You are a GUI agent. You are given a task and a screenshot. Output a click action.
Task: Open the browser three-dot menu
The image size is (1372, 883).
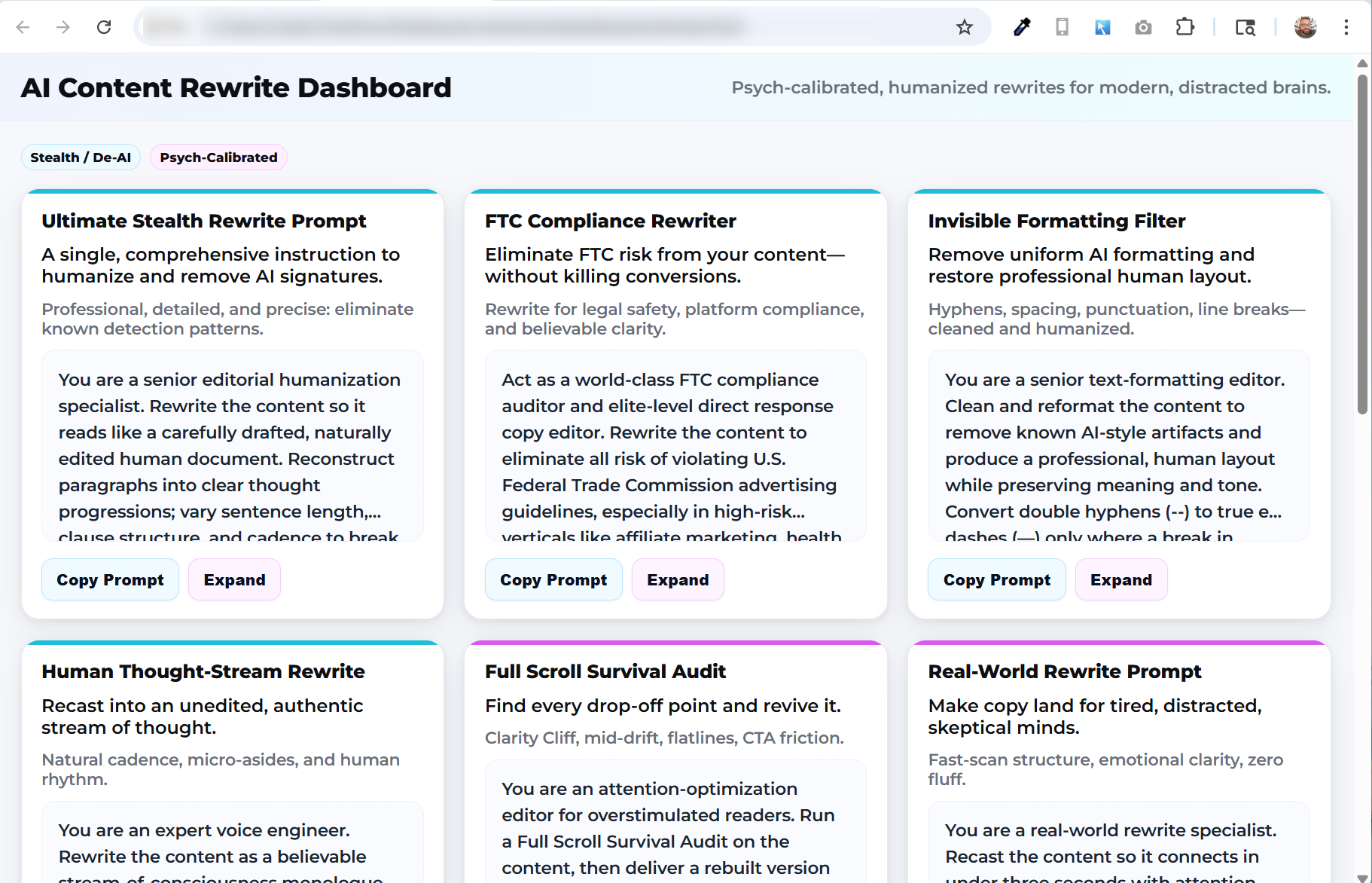pyautogui.click(x=1346, y=27)
